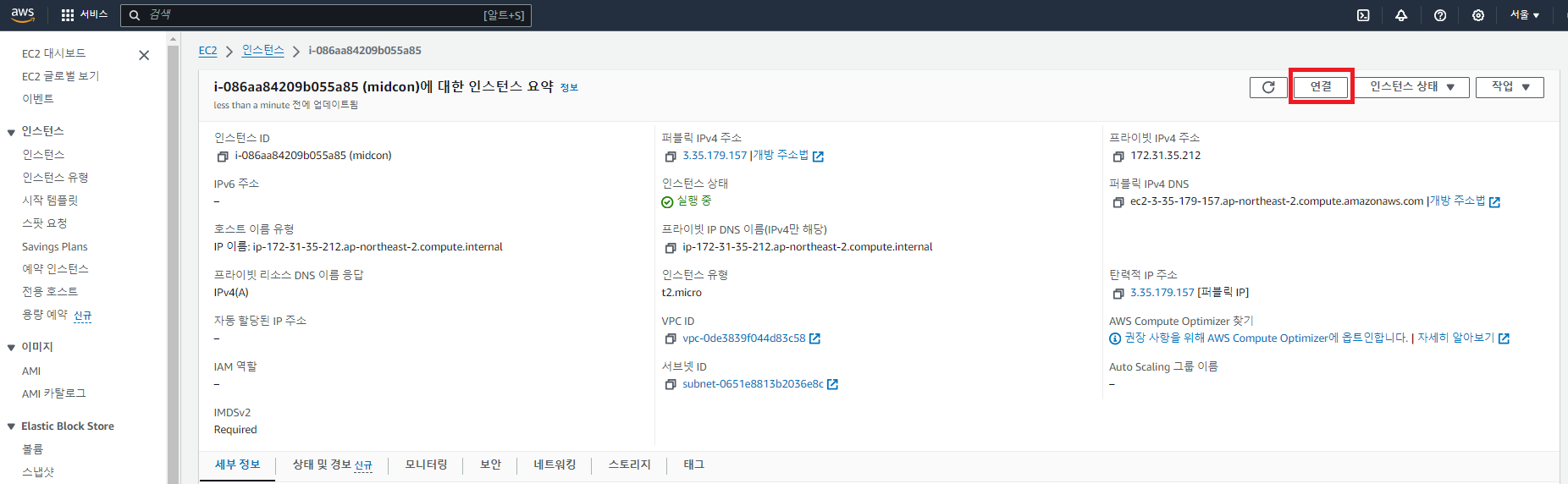Open subnet link subnet-0651e8813b2036e8c
This screenshot has height=484, width=1568.
click(x=753, y=384)
